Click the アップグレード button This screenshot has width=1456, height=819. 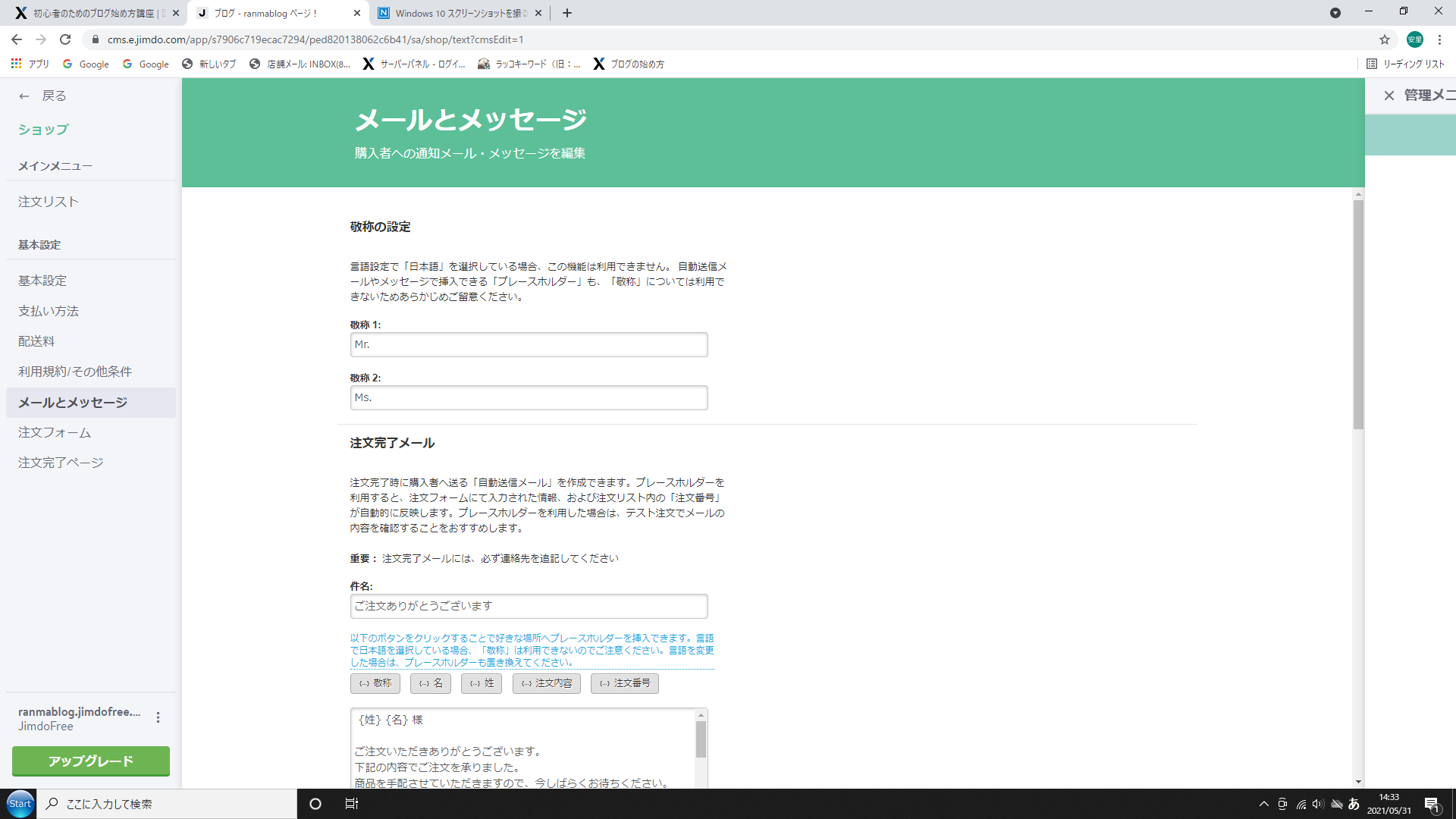[x=91, y=761]
